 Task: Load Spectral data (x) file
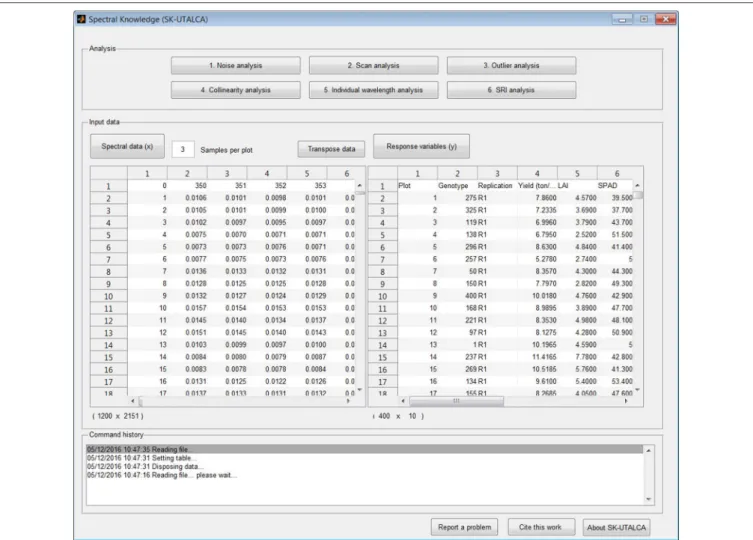[x=127, y=146]
